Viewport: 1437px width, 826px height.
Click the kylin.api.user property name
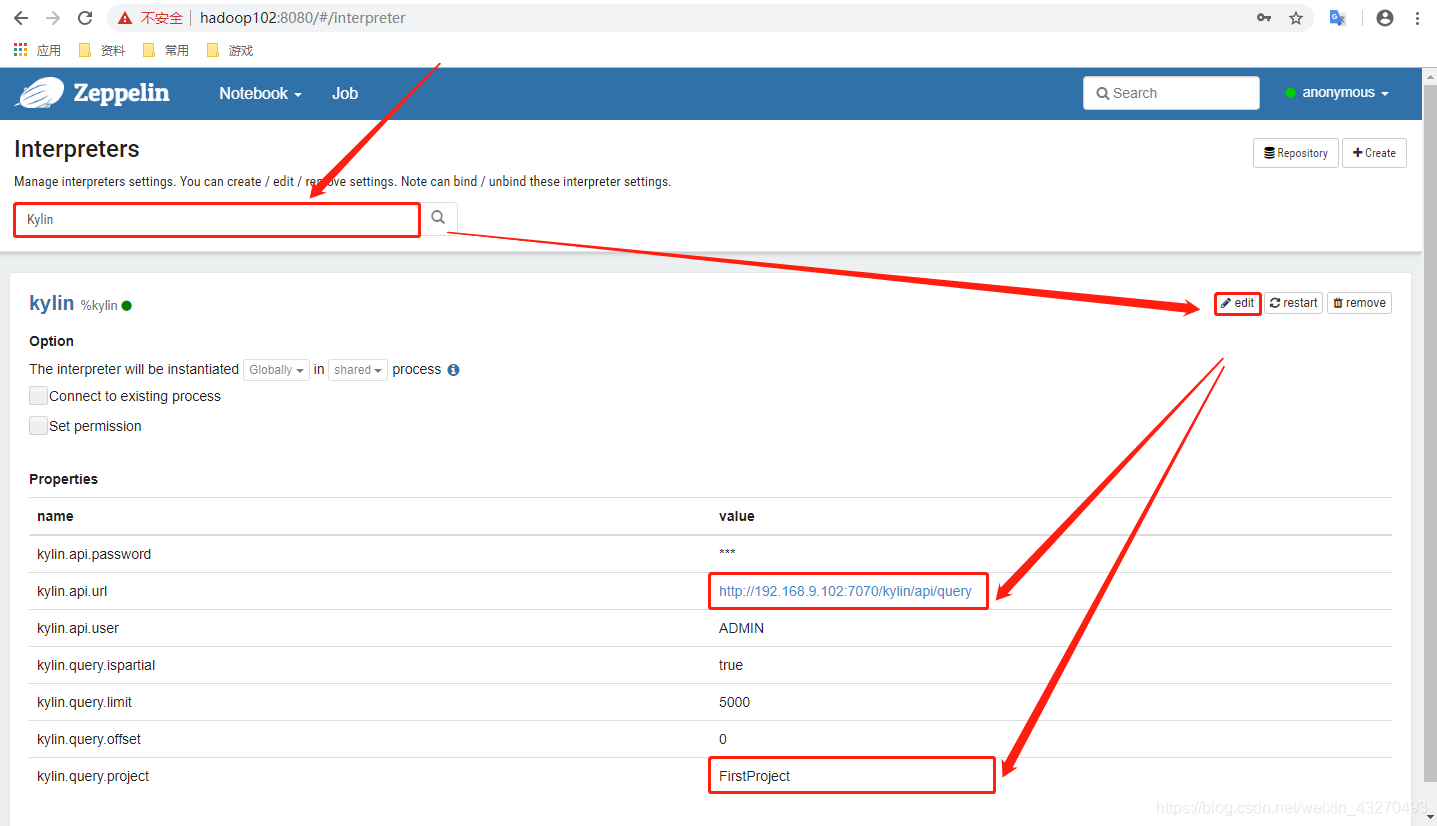click(x=78, y=628)
